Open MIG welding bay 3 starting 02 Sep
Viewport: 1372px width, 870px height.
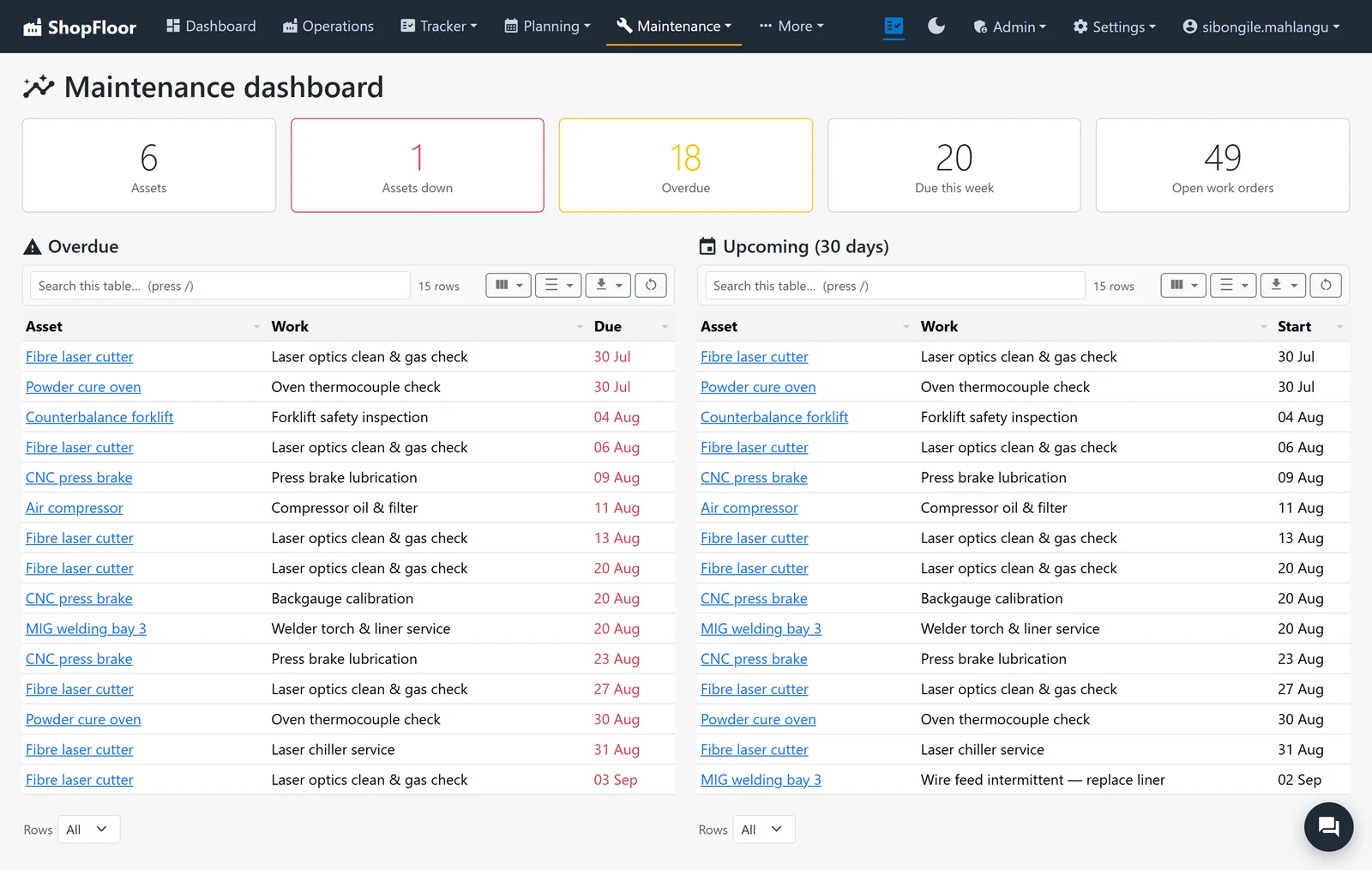click(x=761, y=780)
